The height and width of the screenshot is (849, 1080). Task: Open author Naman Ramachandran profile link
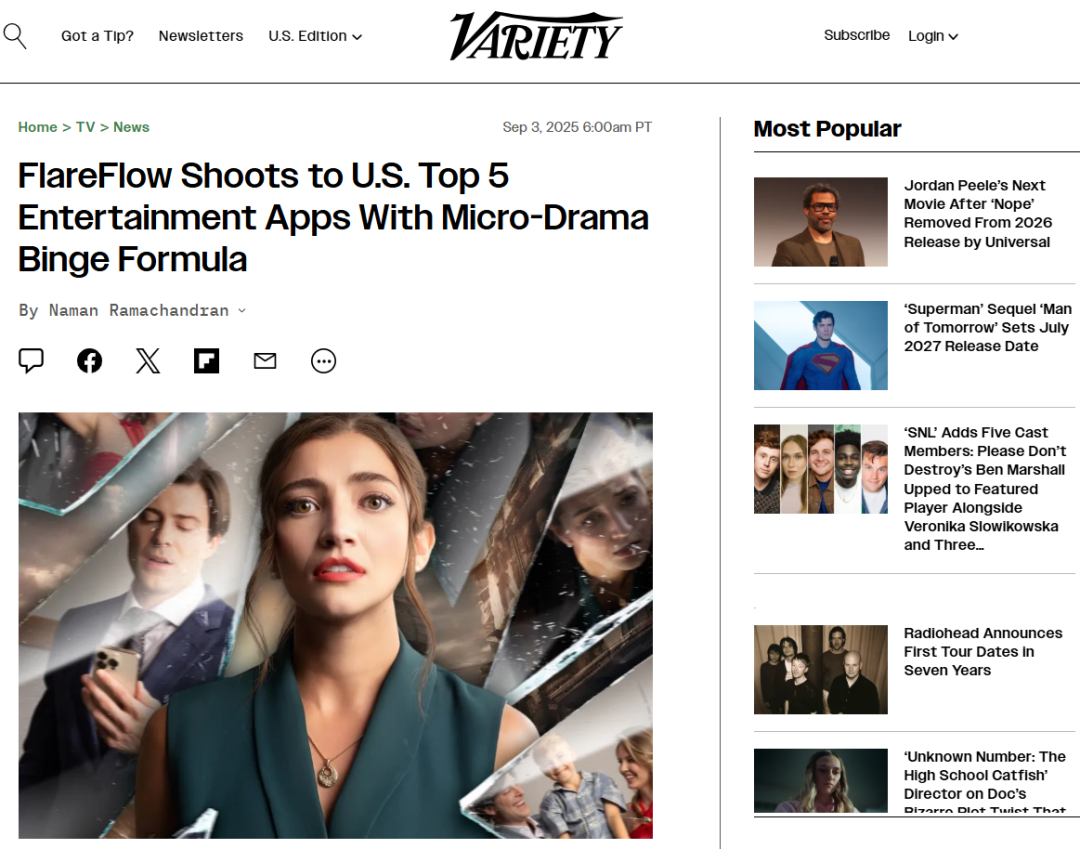138,311
